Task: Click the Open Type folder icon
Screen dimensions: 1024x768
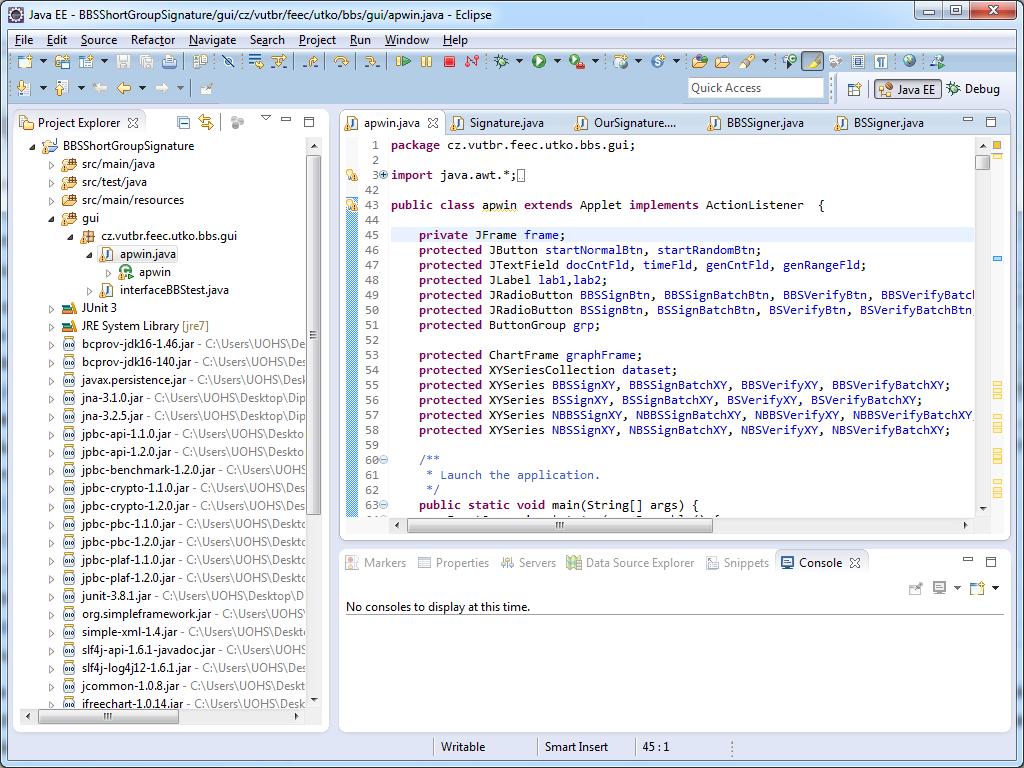Action: click(699, 62)
